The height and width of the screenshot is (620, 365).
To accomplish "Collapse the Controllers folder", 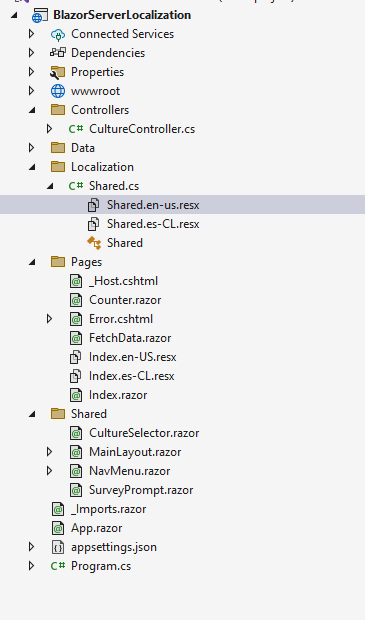I will coord(32,111).
